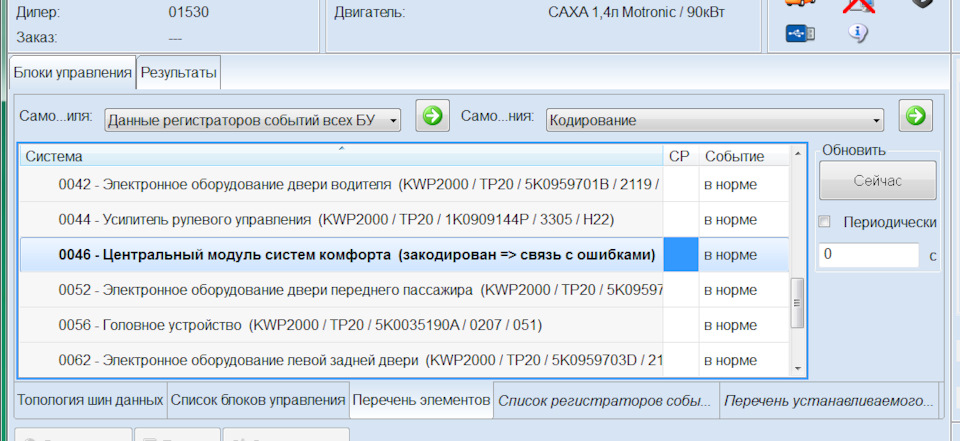Viewport: 960px width, 441px height.
Task: Click 'в норме' status in row 0044
Action: (x=730, y=219)
